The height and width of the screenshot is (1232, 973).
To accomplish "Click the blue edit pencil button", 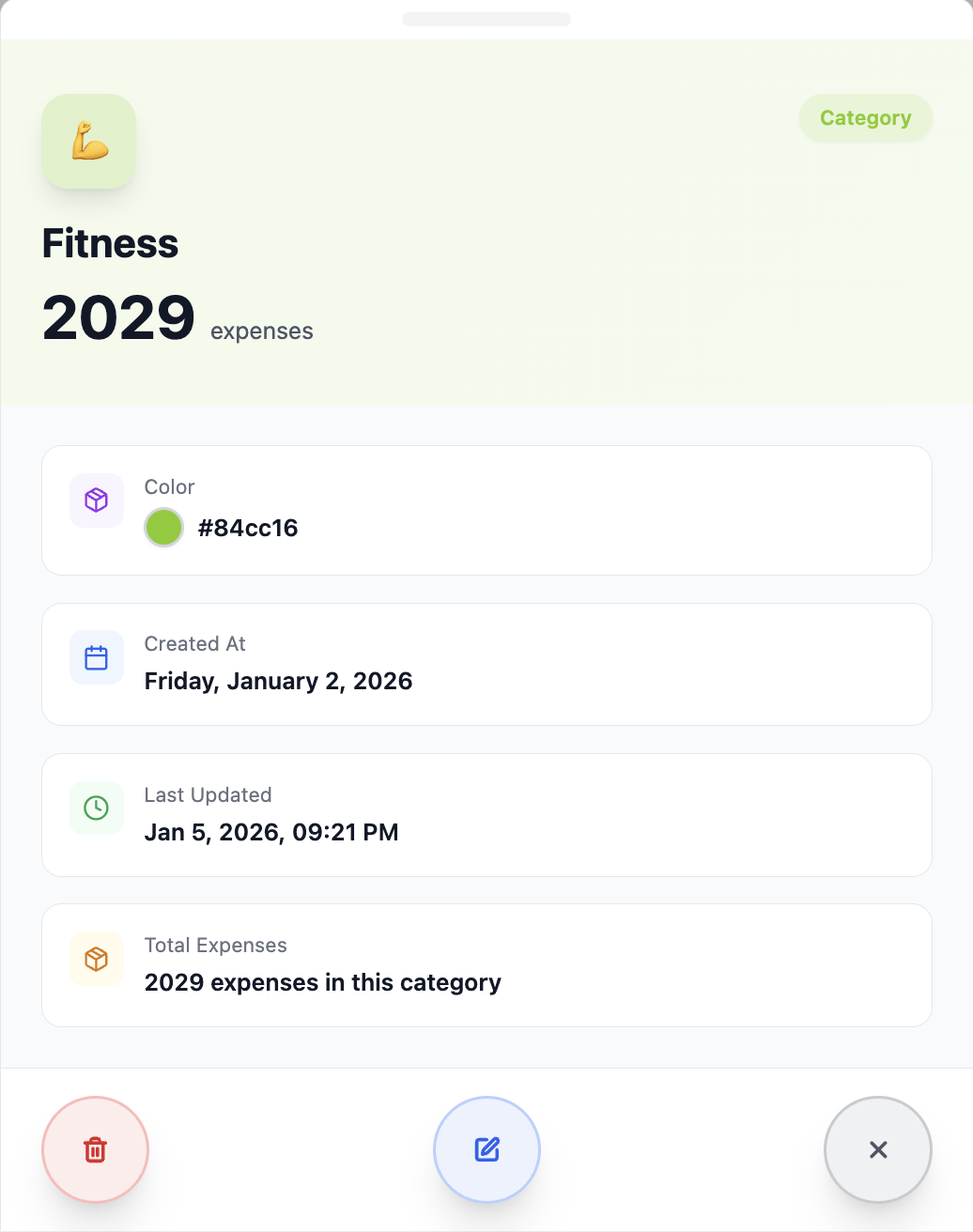I will (x=486, y=1149).
